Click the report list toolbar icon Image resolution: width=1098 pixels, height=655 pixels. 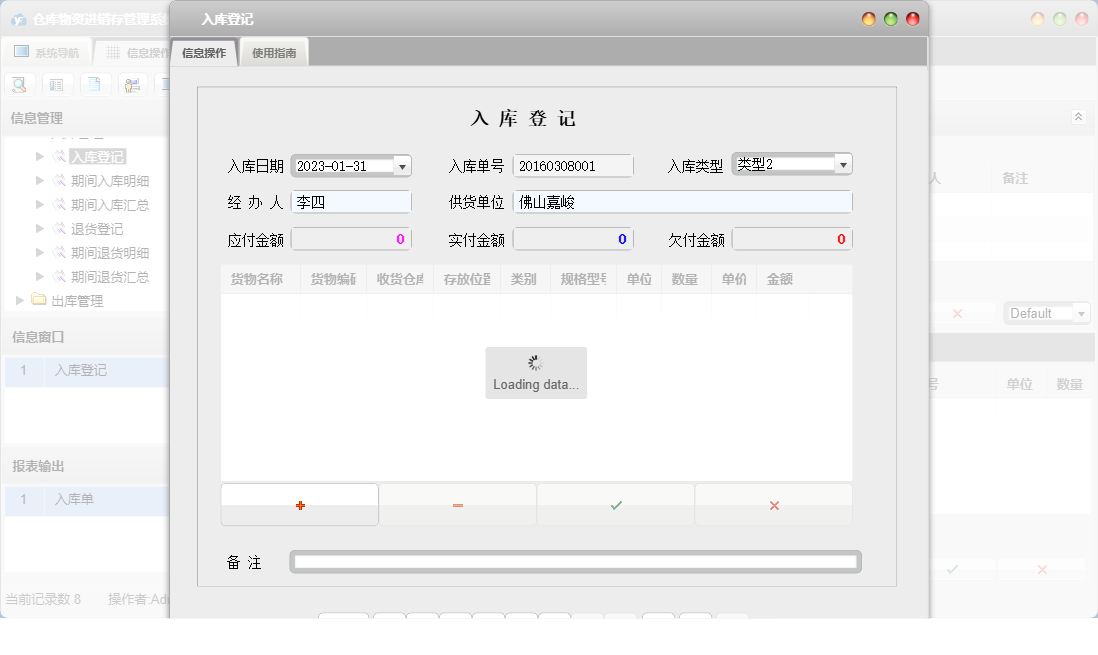click(x=57, y=84)
